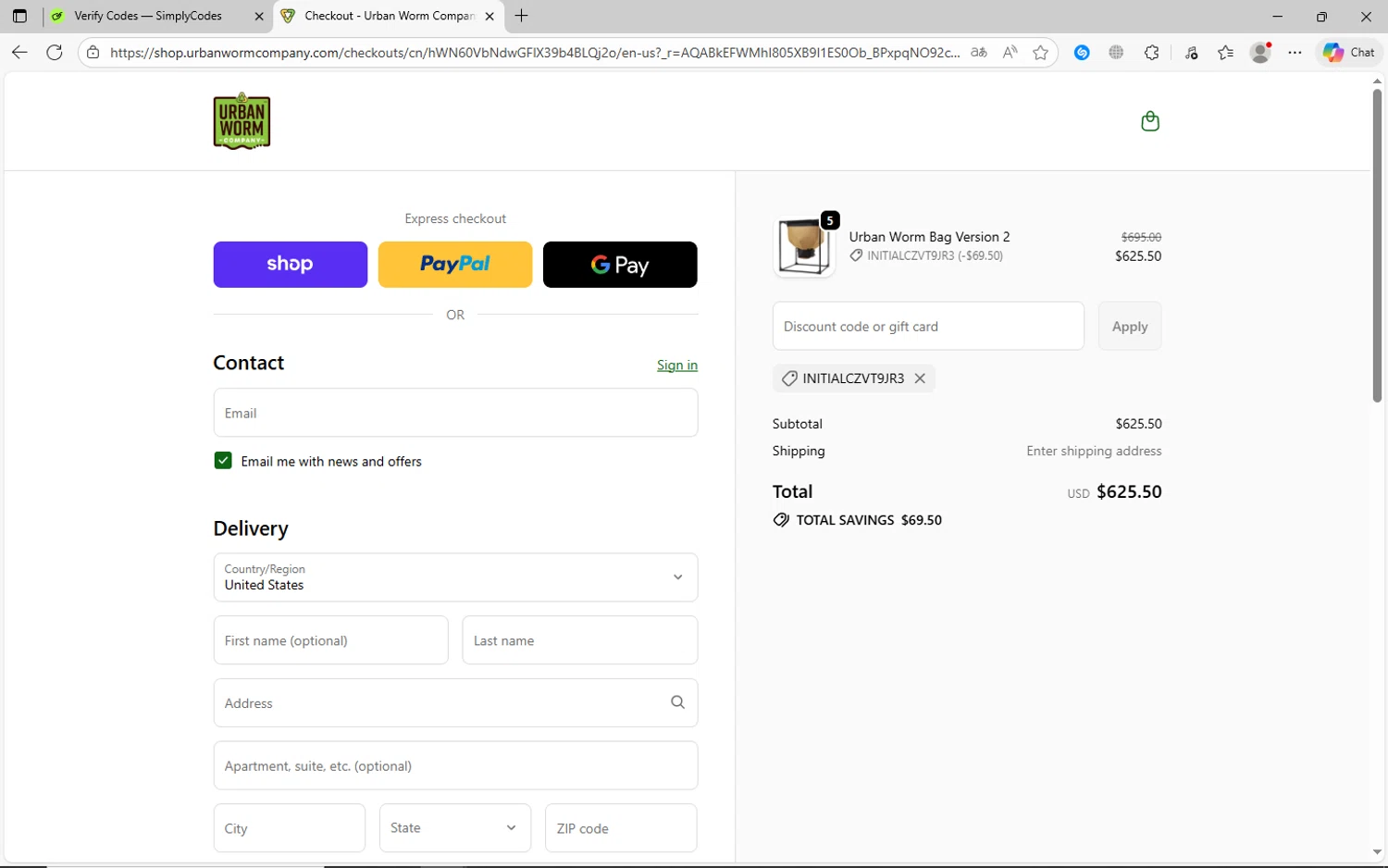Switch to the Checkout Urban Worm Company tab
This screenshot has width=1388, height=868.
[389, 16]
